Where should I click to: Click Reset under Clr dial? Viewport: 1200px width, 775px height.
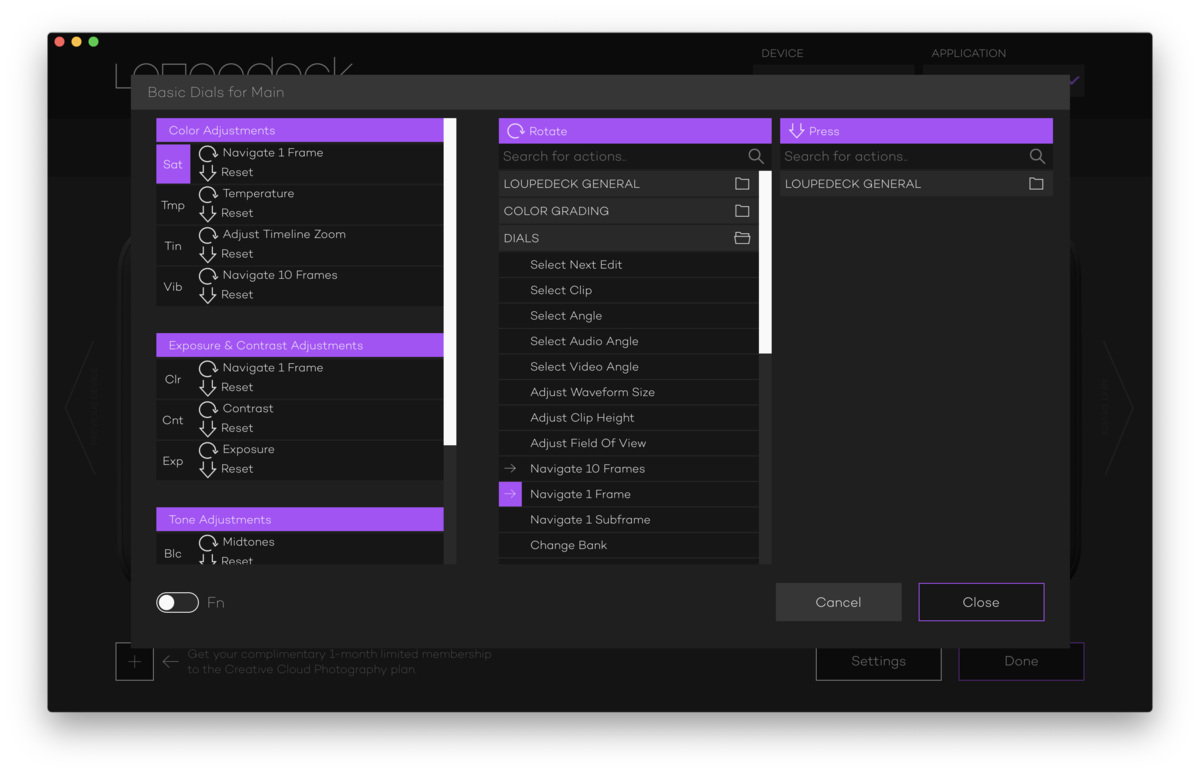pyautogui.click(x=237, y=387)
